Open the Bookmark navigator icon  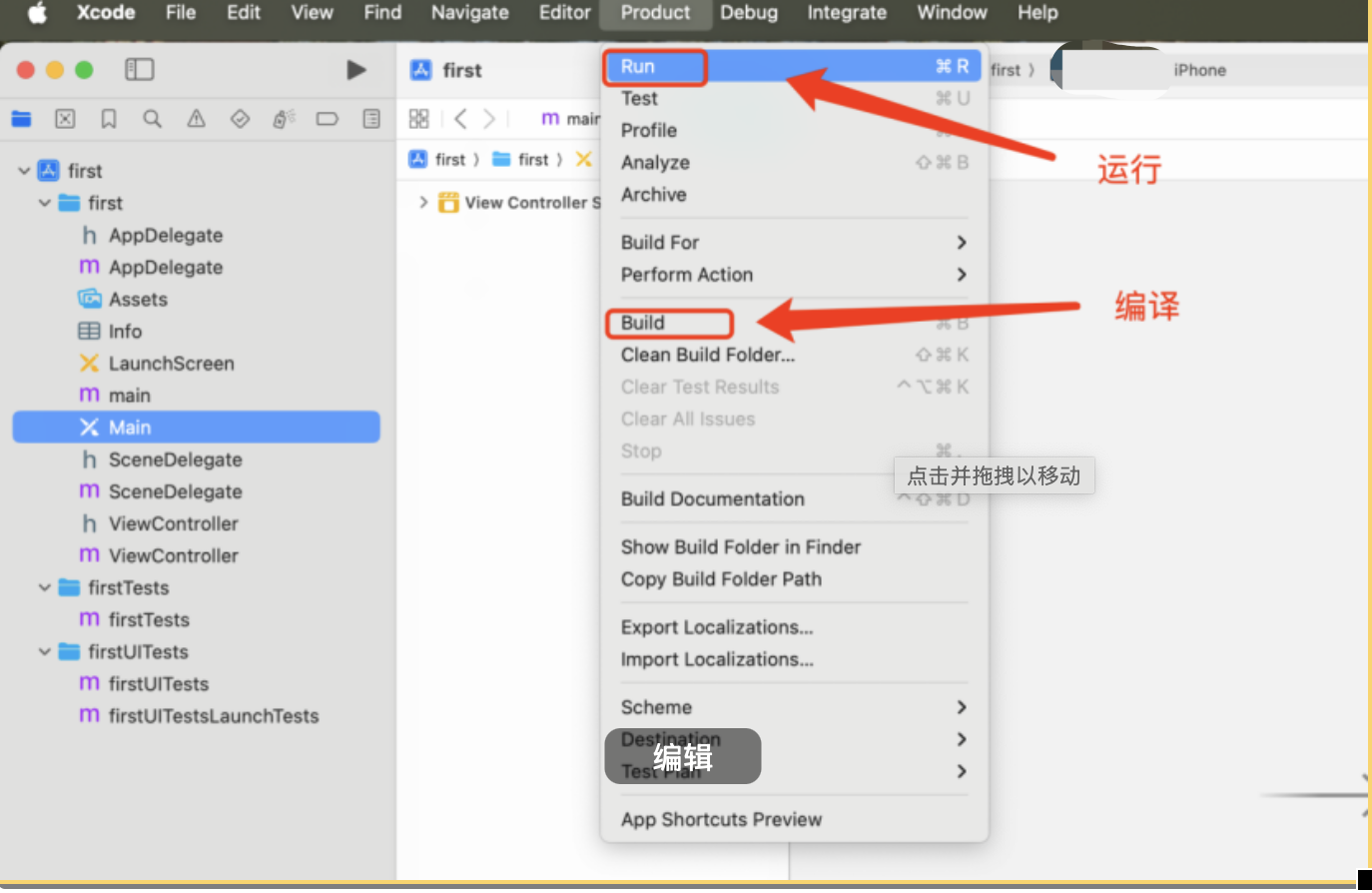tap(109, 119)
